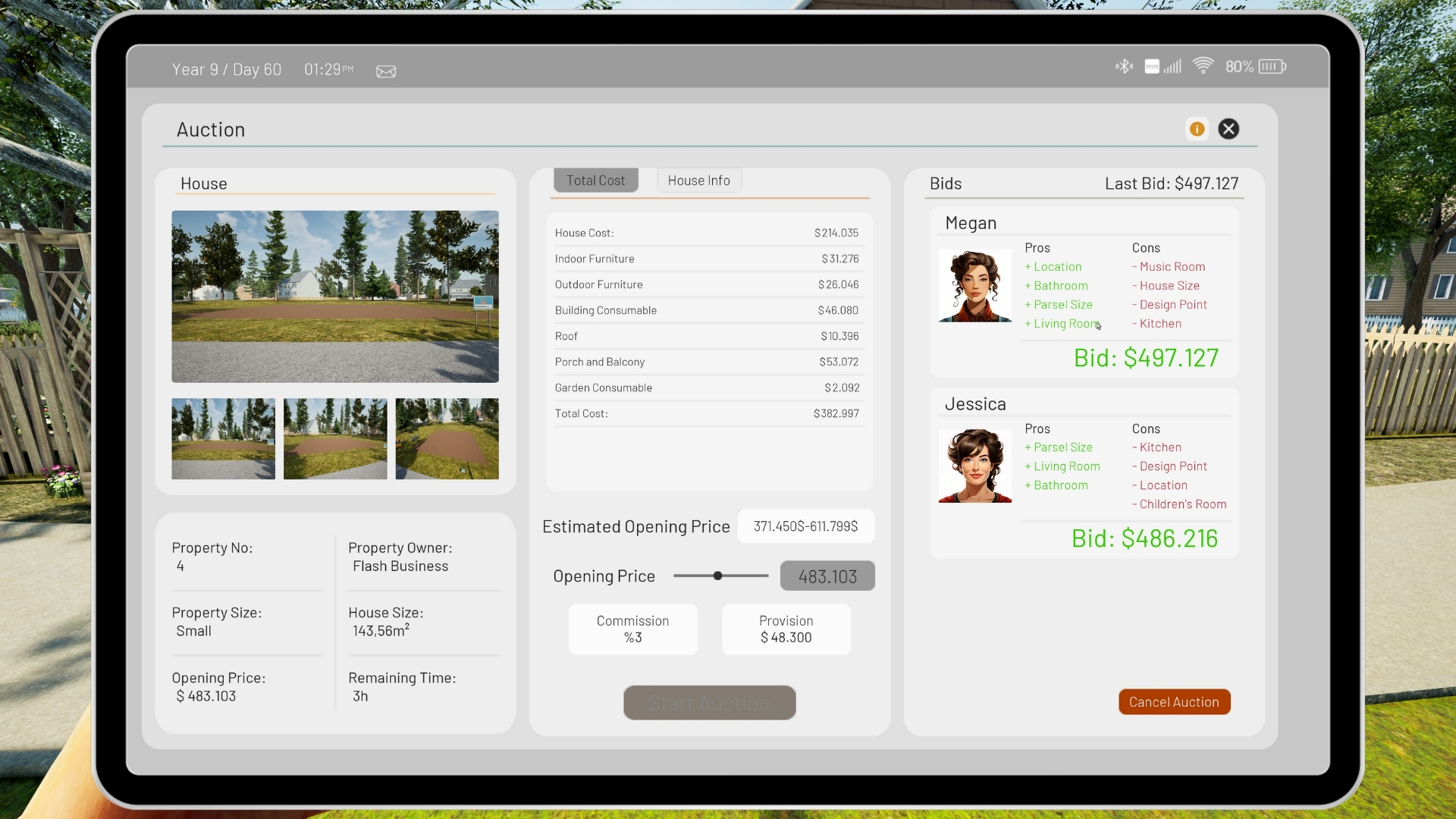
Task: Click Jessica's portrait avatar
Action: pyautogui.click(x=974, y=466)
